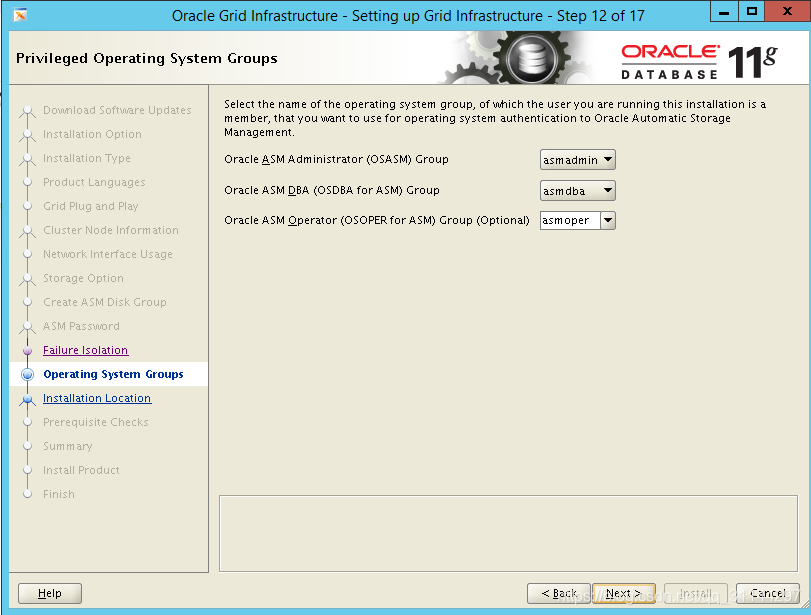Click the Product Languages step text
The width and height of the screenshot is (811, 615).
[94, 182]
